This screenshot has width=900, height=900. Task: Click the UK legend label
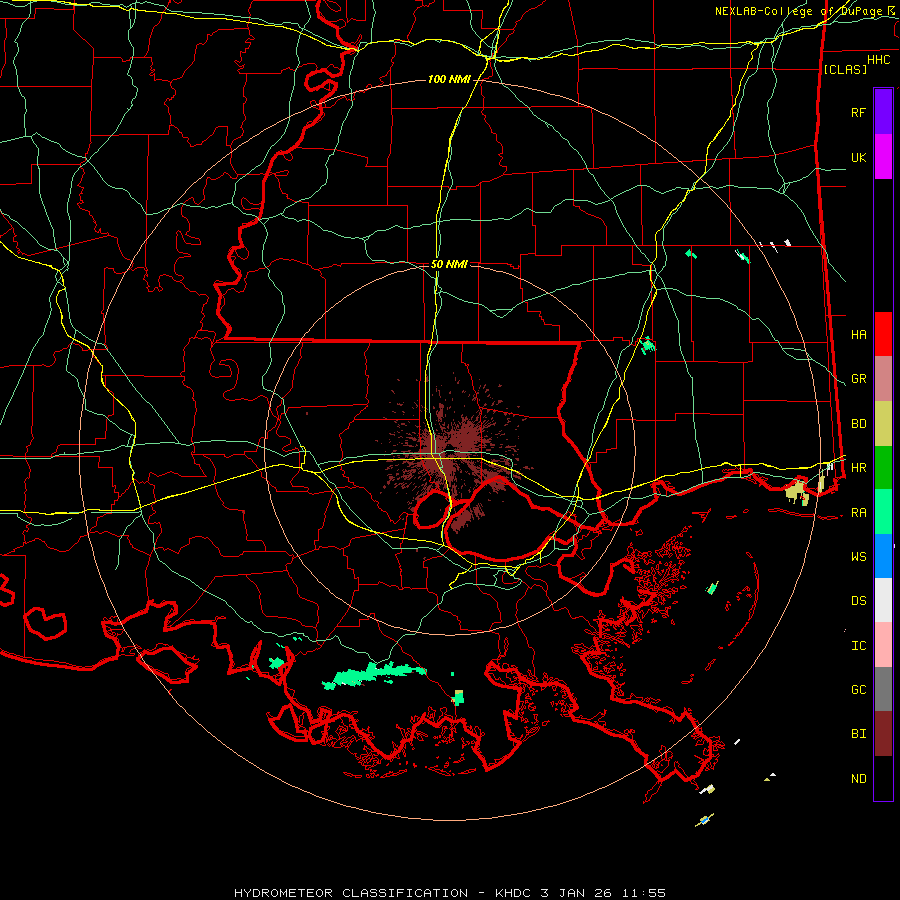click(858, 157)
